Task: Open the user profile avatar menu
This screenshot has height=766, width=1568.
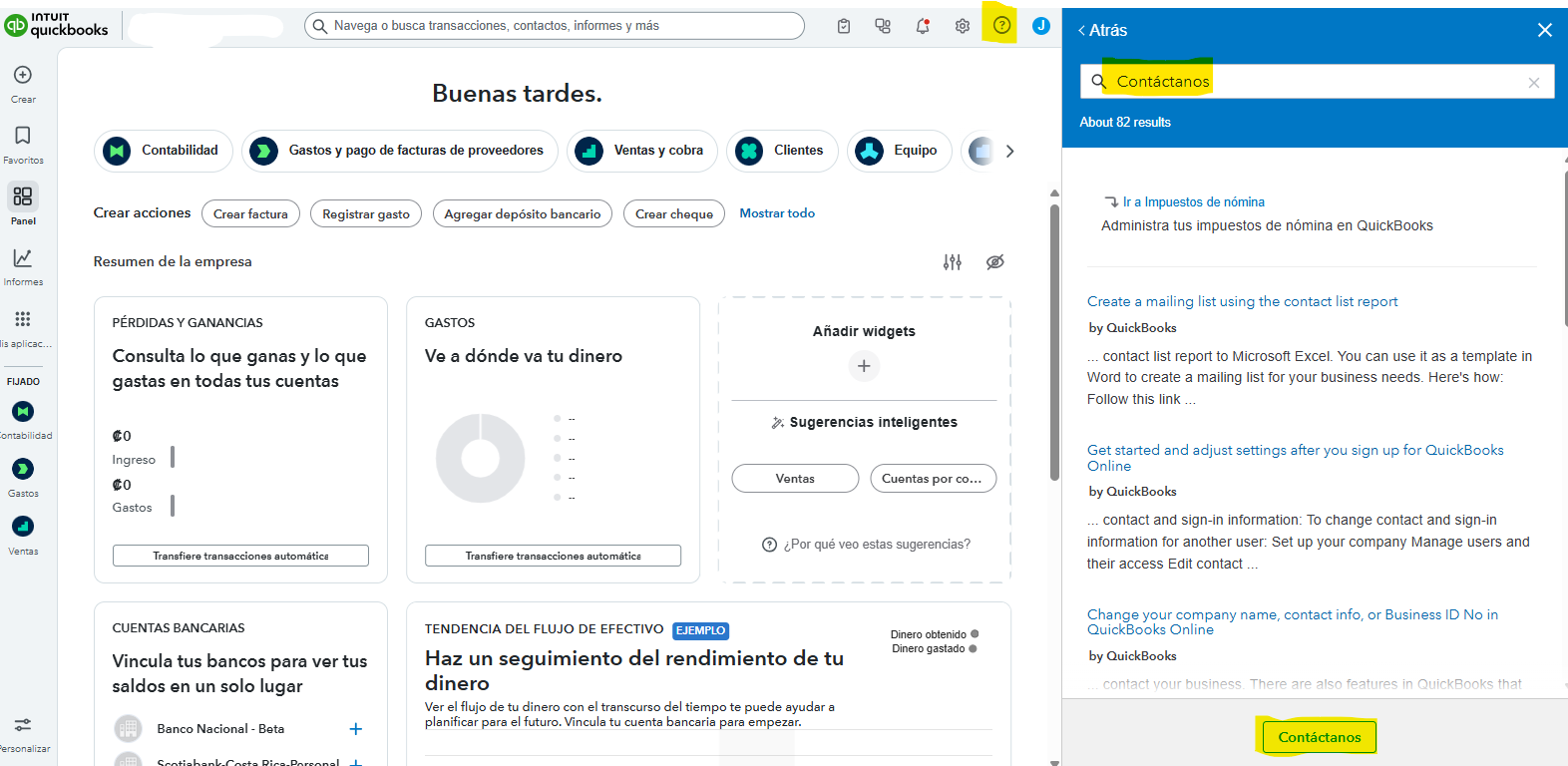Action: (x=1041, y=26)
